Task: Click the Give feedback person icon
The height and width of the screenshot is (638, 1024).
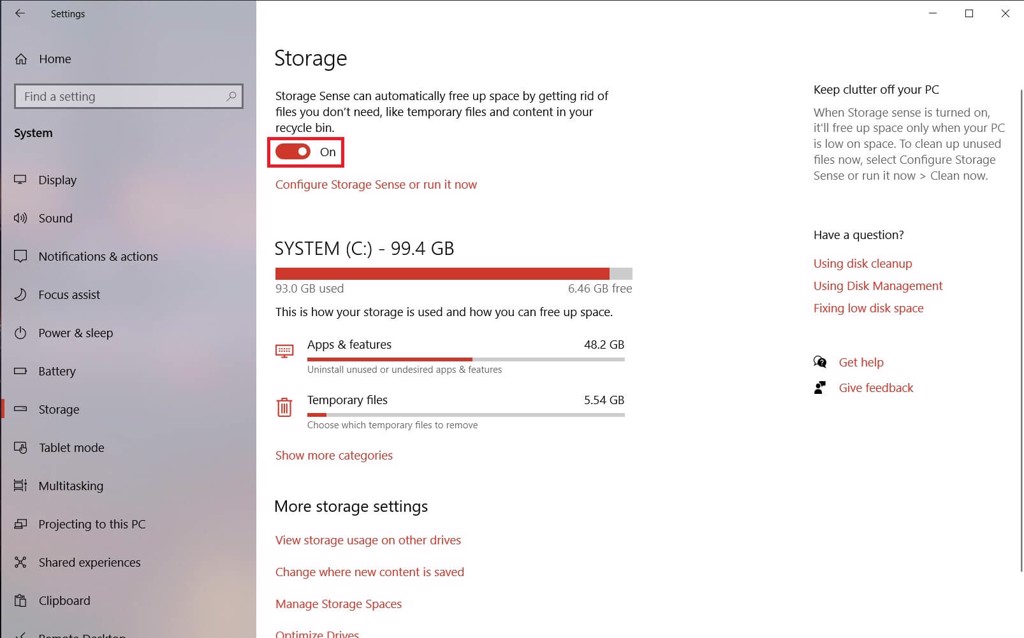Action: (x=820, y=388)
